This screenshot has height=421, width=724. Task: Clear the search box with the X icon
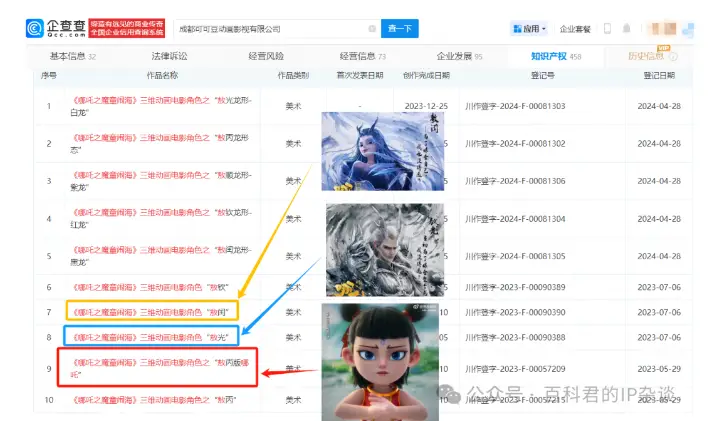[372, 29]
